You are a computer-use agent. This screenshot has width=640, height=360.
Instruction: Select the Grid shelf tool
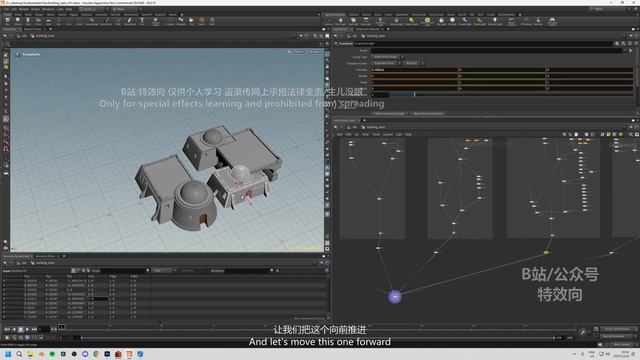click(48, 21)
